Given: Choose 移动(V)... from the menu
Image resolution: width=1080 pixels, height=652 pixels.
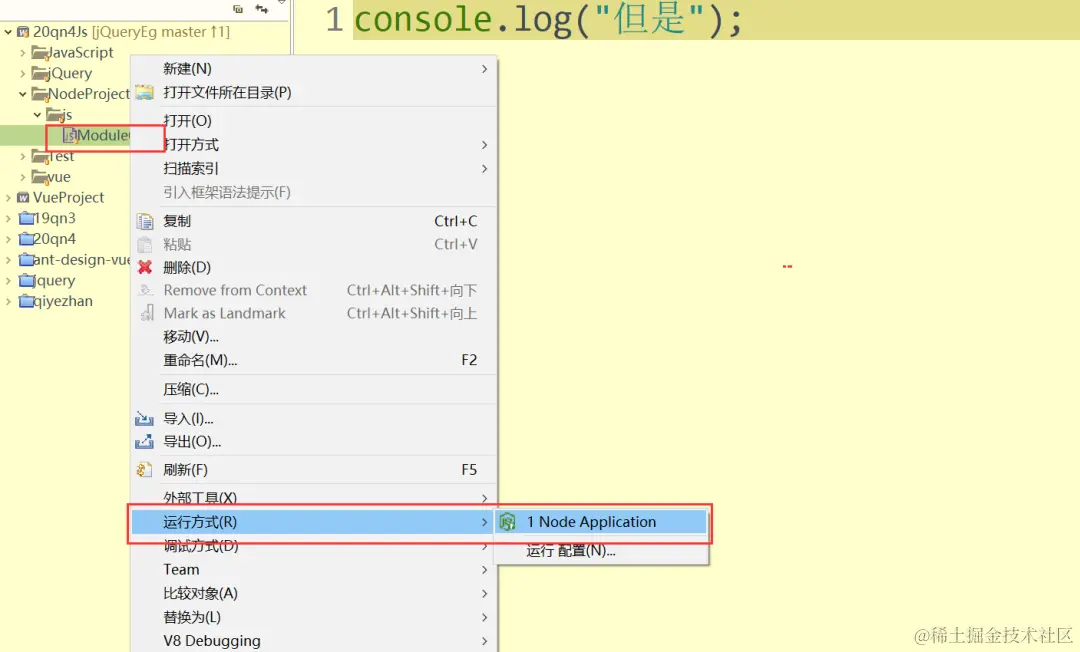Looking at the screenshot, I should pyautogui.click(x=313, y=337).
